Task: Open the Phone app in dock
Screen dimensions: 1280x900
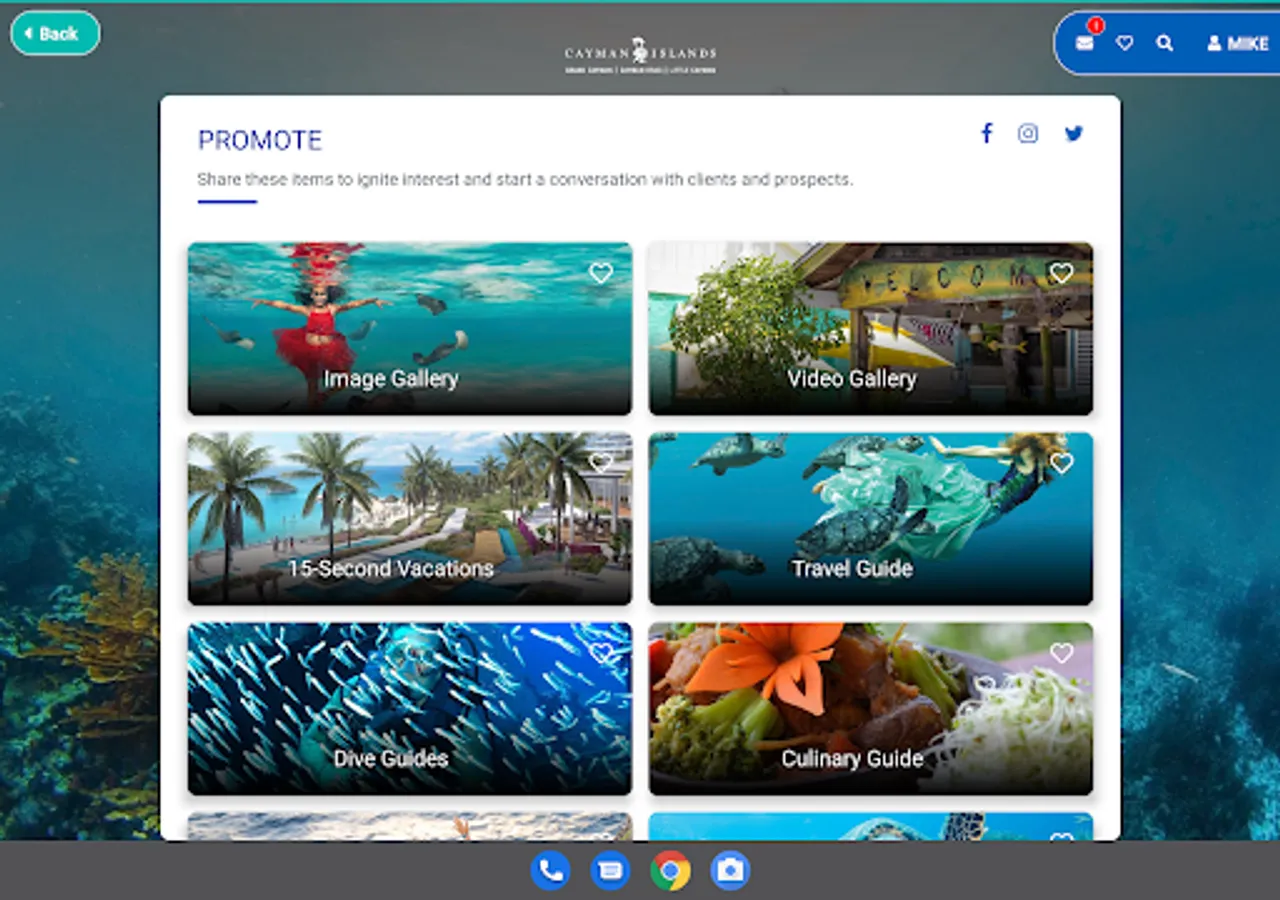Action: tap(550, 871)
